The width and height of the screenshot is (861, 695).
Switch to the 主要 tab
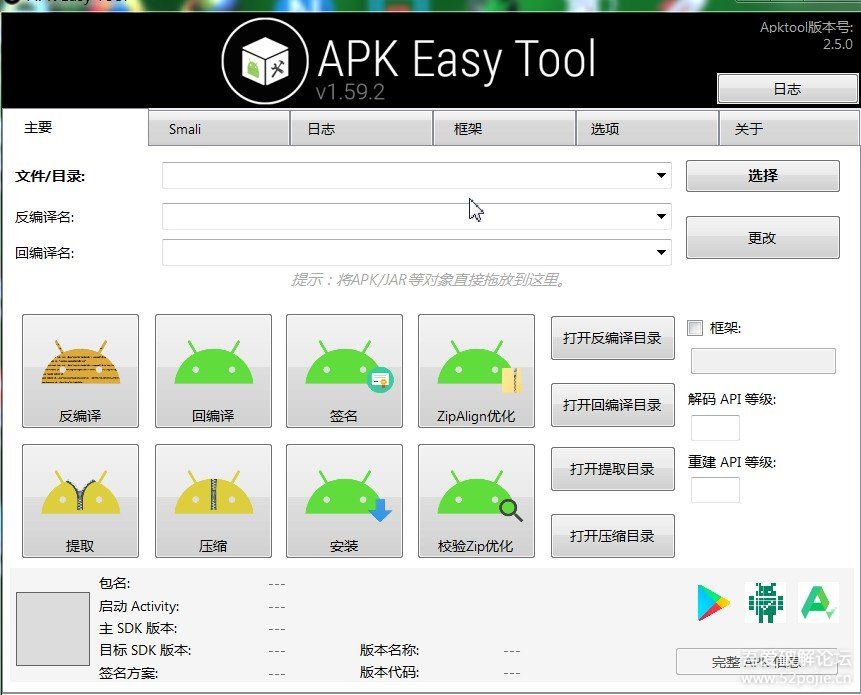pos(75,127)
